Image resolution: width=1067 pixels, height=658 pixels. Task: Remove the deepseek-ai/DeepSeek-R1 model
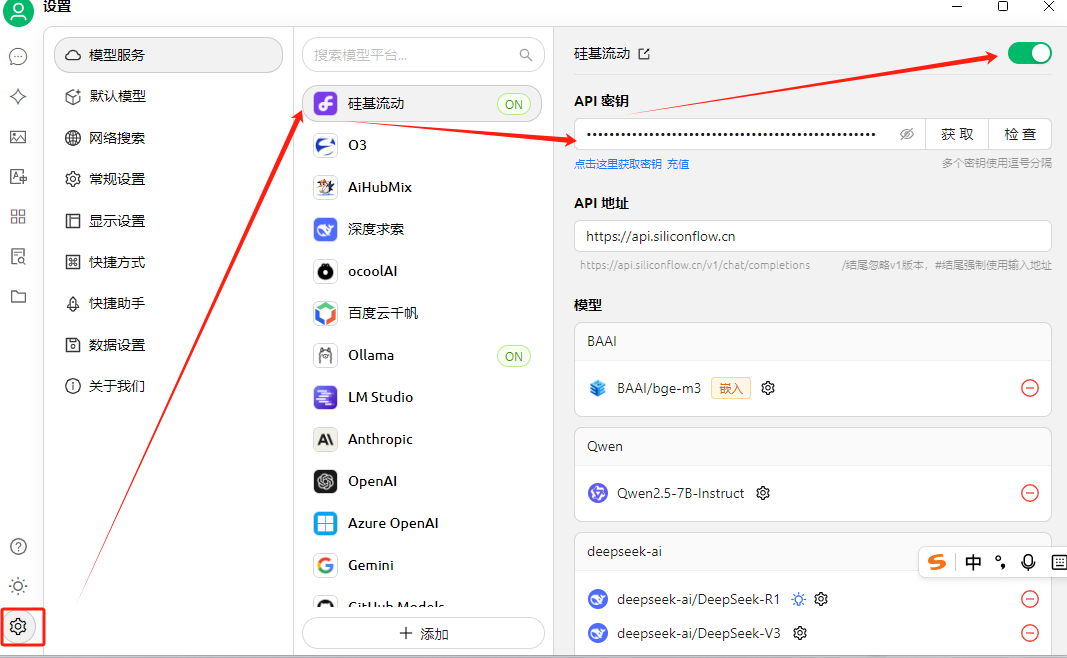1030,599
